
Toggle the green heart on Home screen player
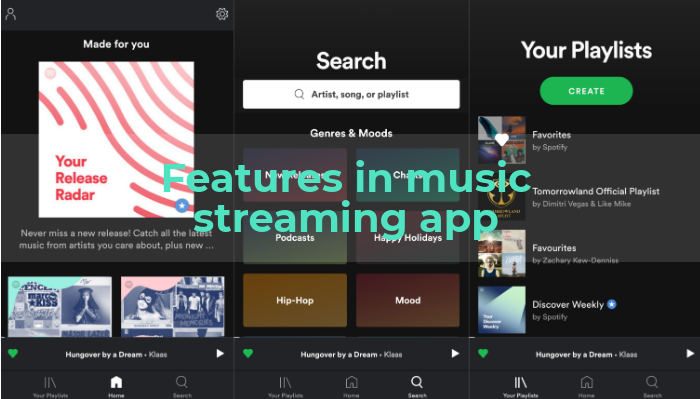pyautogui.click(x=13, y=353)
